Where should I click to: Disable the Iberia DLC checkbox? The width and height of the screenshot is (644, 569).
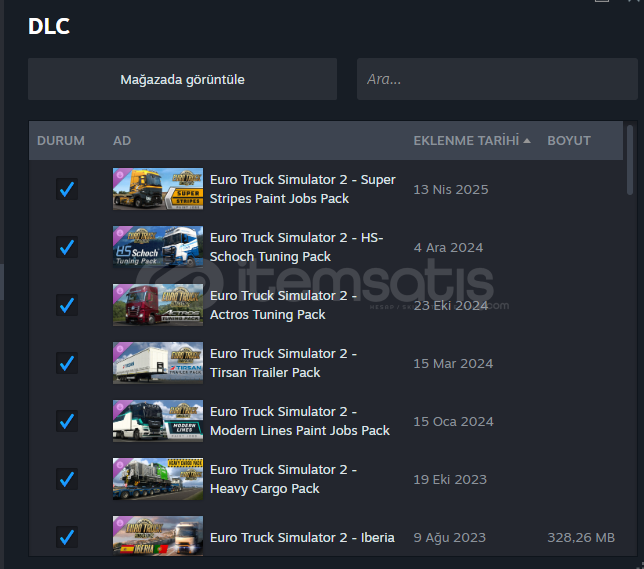click(x=67, y=537)
